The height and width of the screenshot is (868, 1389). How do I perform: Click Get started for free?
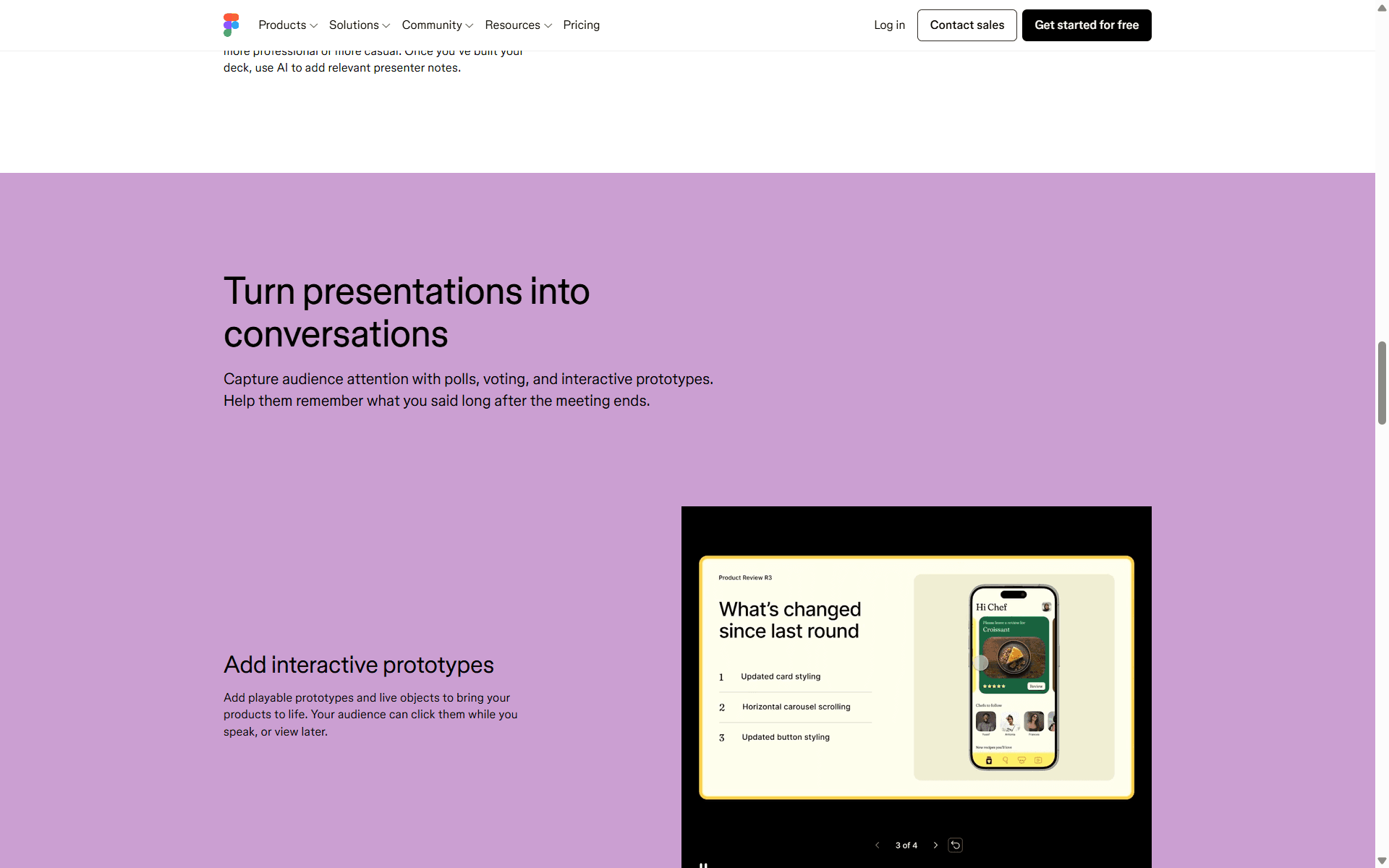[1087, 25]
